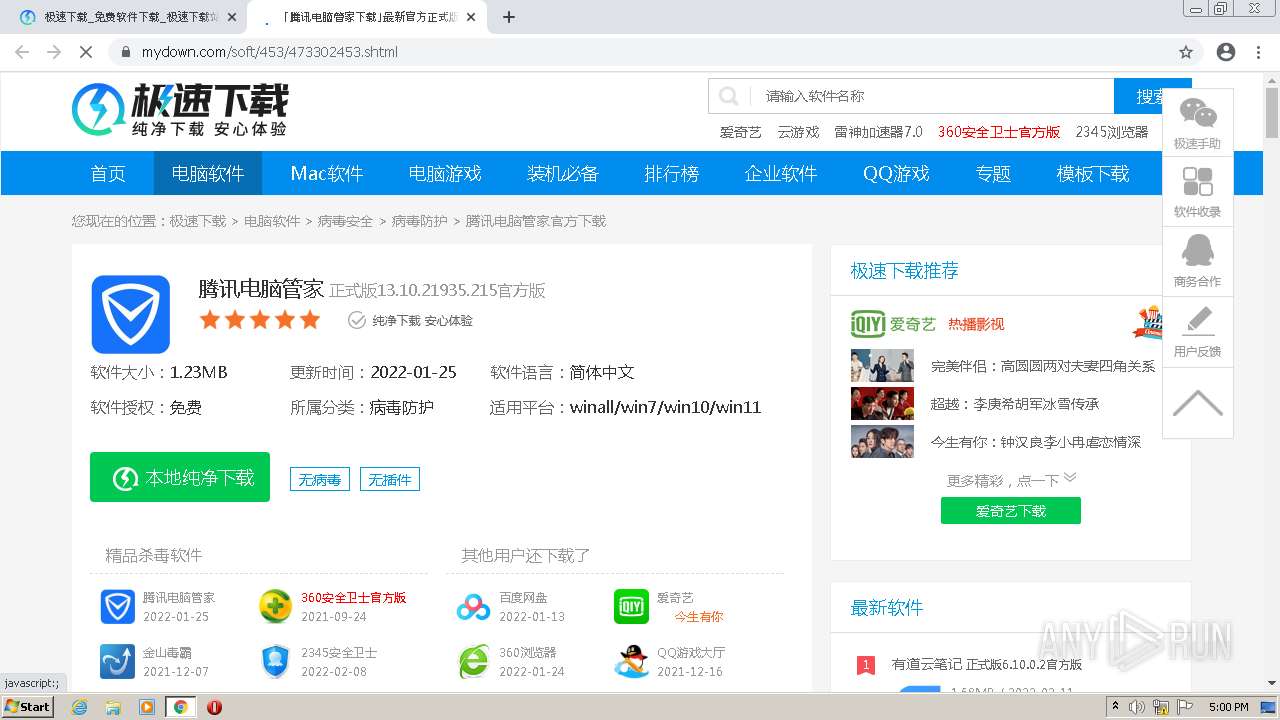Open QQ游戏 navigation item

[897, 174]
